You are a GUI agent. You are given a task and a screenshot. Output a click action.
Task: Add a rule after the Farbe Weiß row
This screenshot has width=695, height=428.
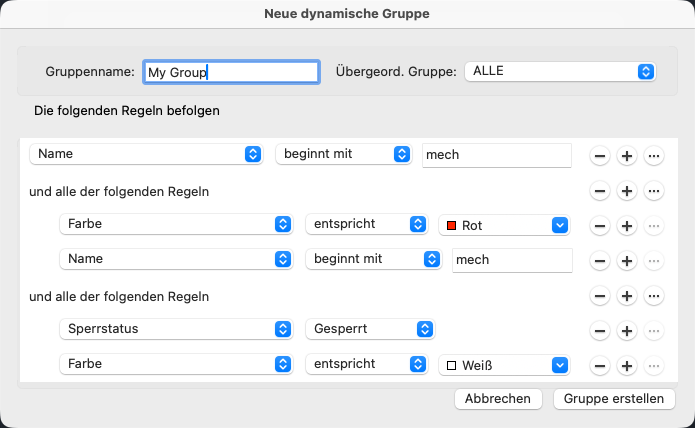click(627, 366)
